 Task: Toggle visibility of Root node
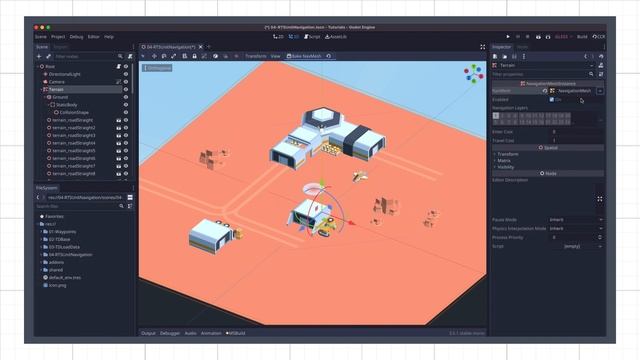pos(126,67)
